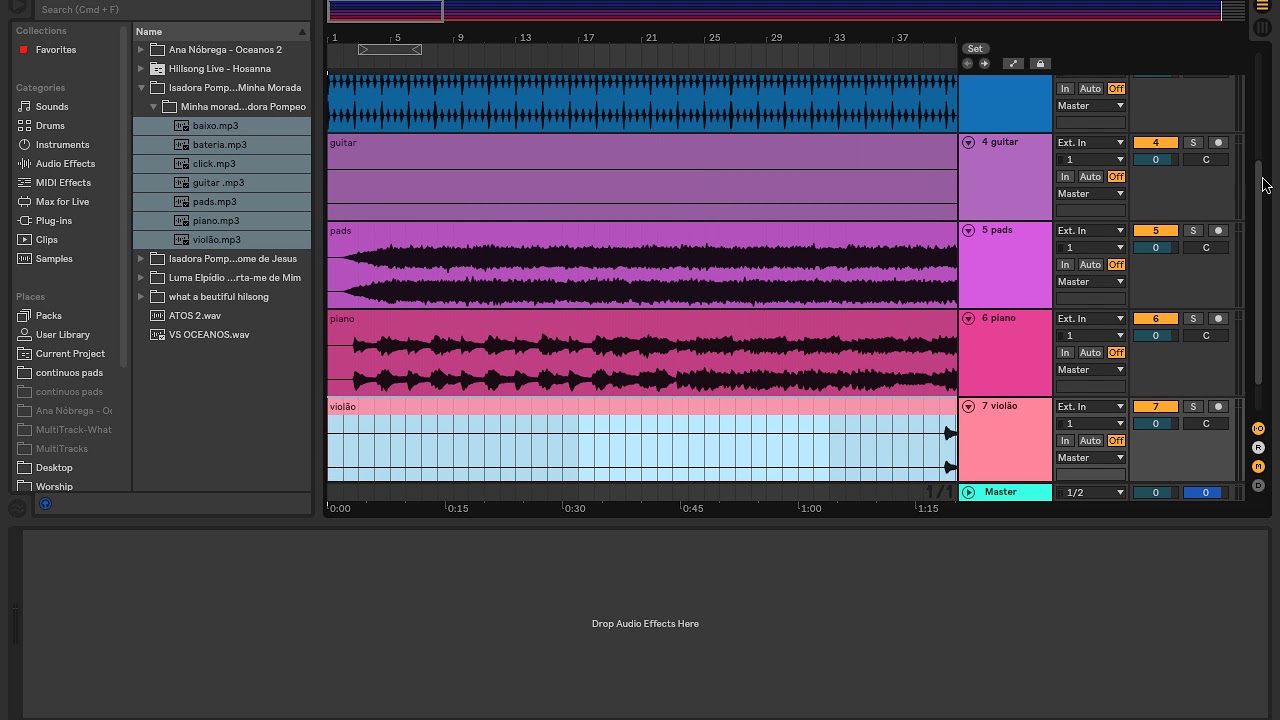1280x720 pixels.
Task: Collapse the Minha morad...dora Pompeo subfolder
Action: [153, 107]
